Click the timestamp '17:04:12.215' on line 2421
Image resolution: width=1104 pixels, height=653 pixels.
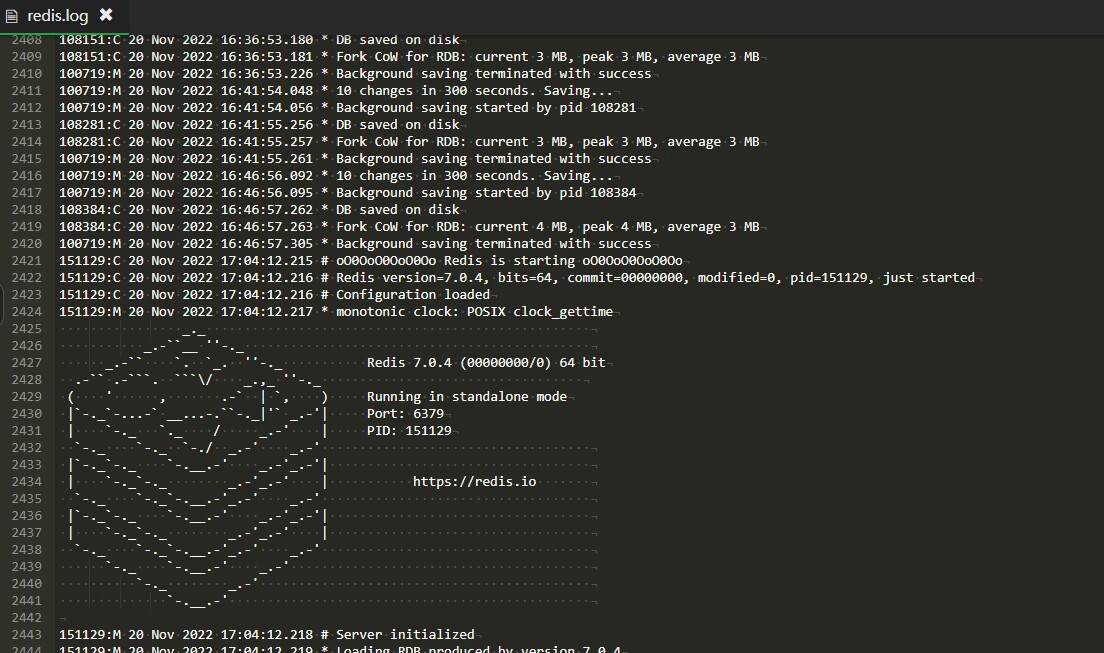tap(267, 261)
